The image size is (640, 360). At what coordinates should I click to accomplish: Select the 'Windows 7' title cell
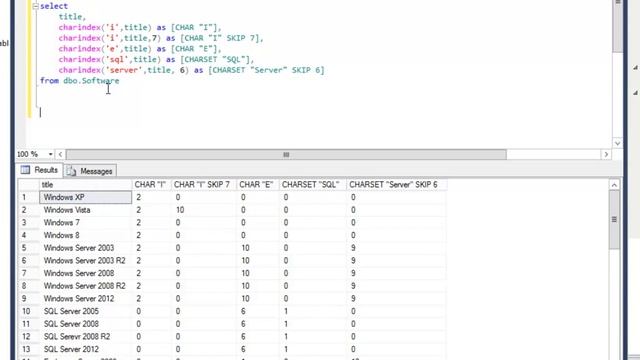pos(86,223)
